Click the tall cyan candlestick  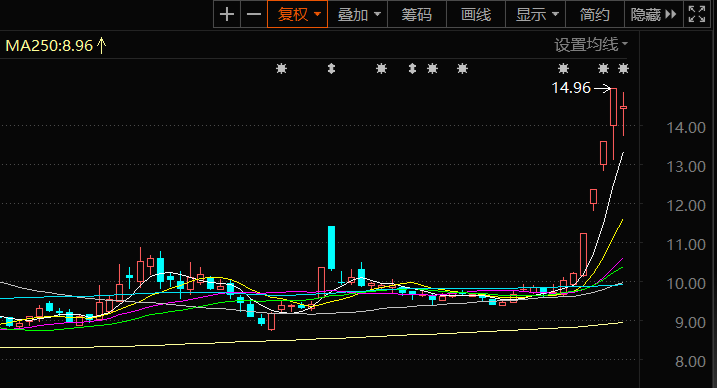[x=331, y=248]
